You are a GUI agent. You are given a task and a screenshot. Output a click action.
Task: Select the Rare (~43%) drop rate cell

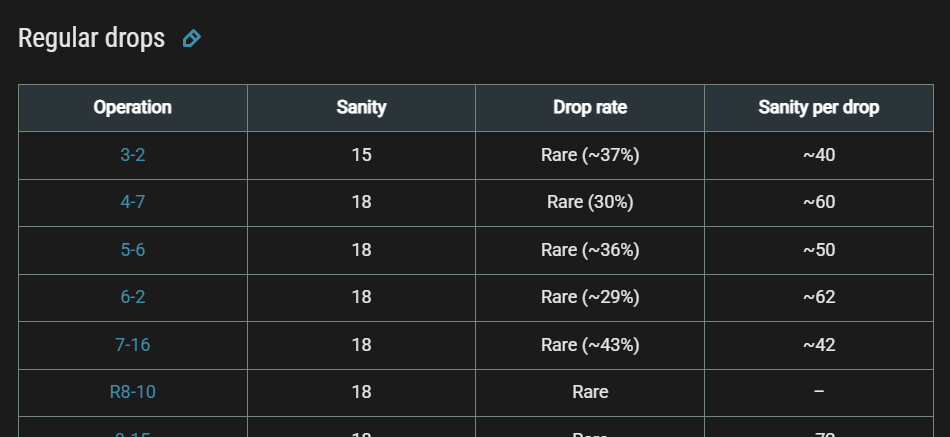[x=590, y=345]
